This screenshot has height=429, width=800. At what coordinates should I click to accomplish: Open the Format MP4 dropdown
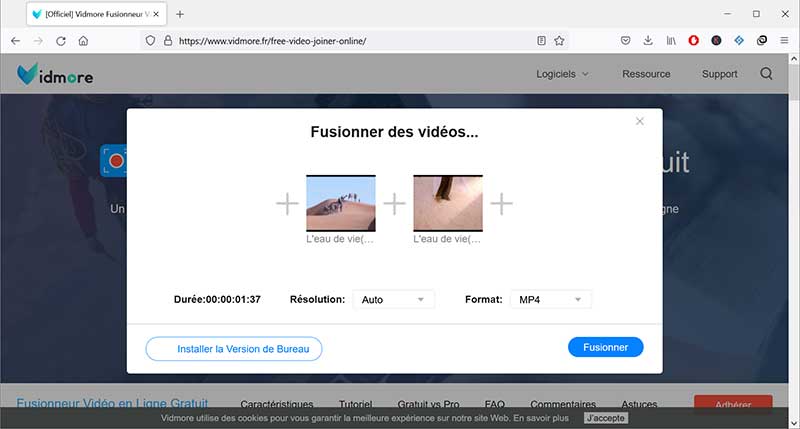point(551,299)
